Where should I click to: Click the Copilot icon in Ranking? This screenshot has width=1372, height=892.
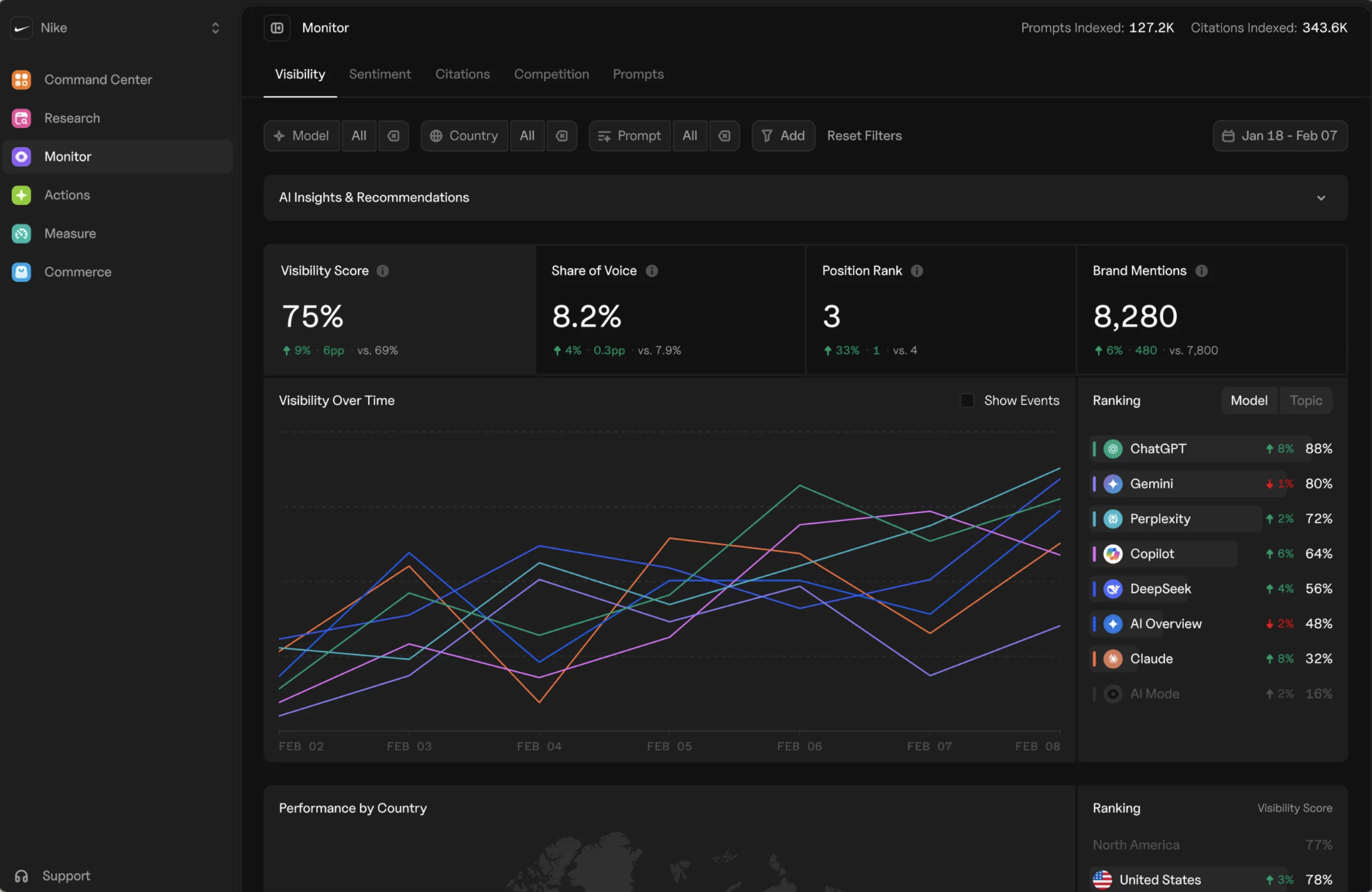[x=1113, y=554]
